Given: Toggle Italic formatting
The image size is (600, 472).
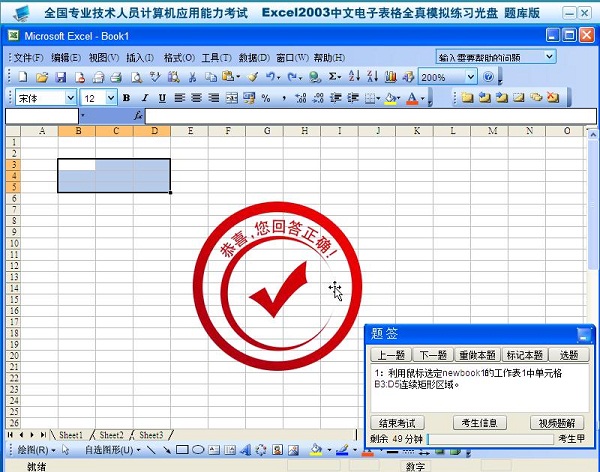Looking at the screenshot, I should point(145,98).
